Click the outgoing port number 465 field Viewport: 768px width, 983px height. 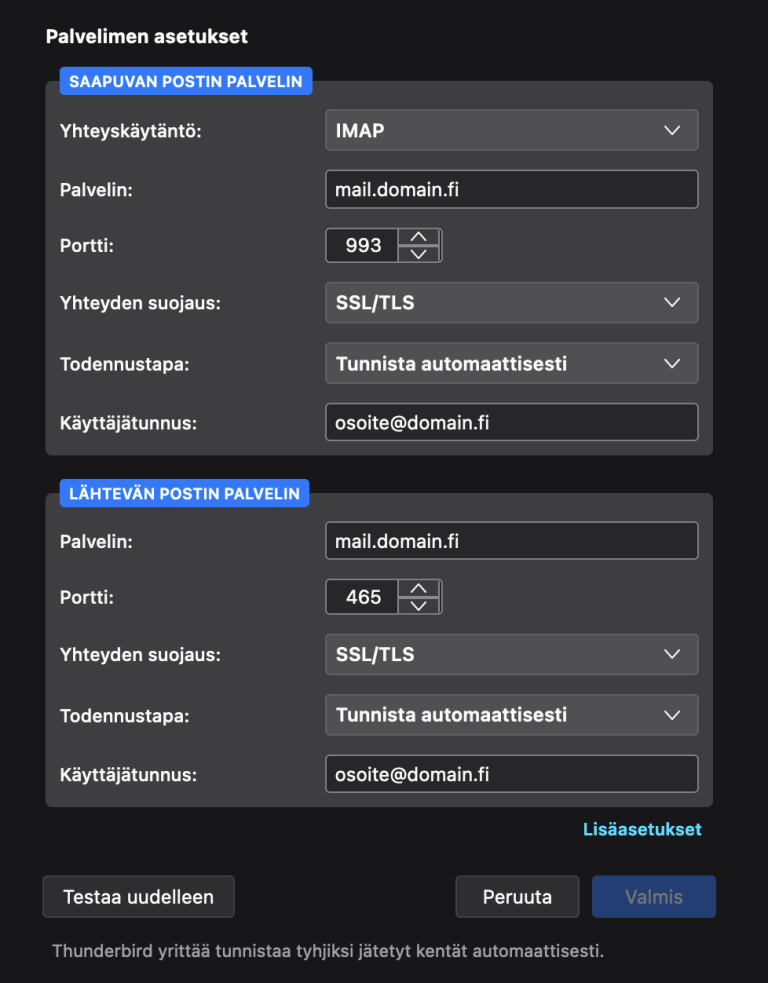click(362, 597)
